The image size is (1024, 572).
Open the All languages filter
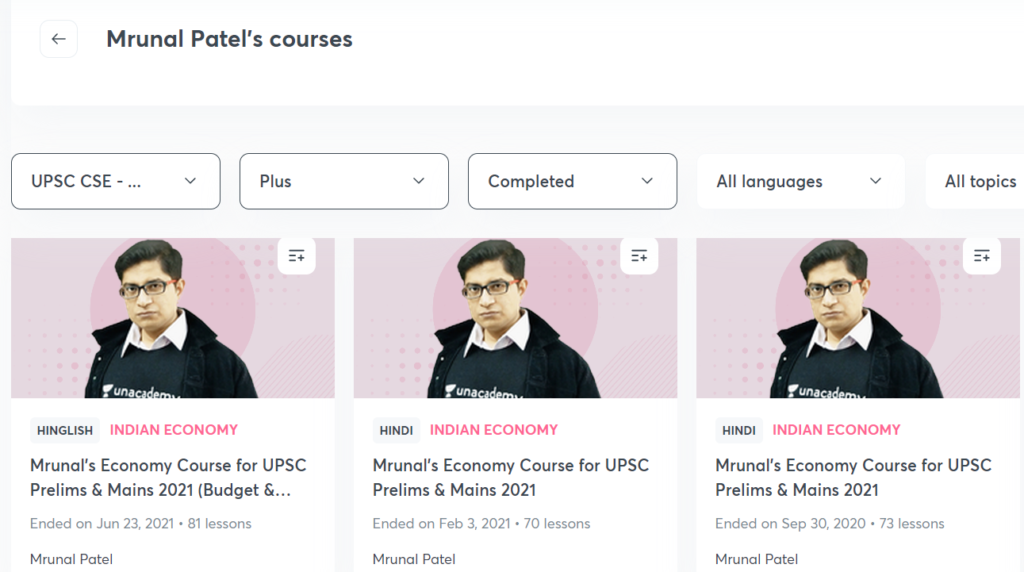pyautogui.click(x=800, y=181)
